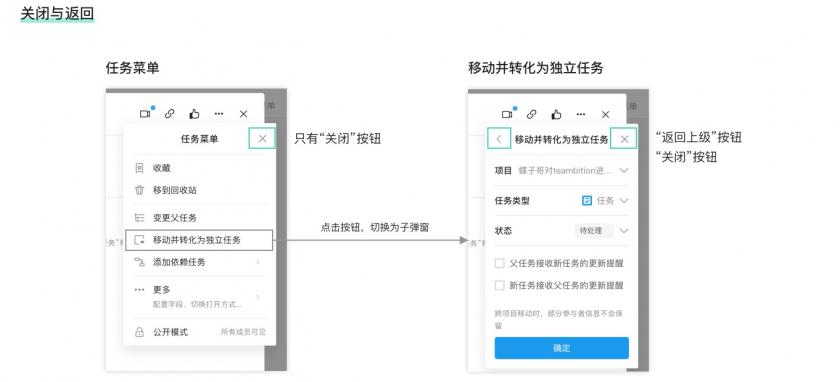Expand 添加依赖任务 submenu
Image resolution: width=840 pixels, height=382 pixels.
click(199, 262)
